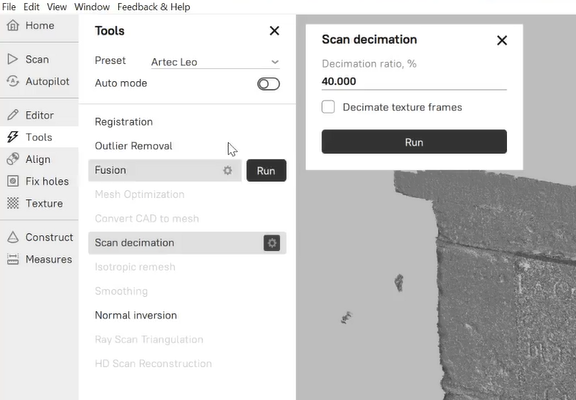This screenshot has height=400, width=576.
Task: Click the Decimation ratio value field
Action: point(414,82)
